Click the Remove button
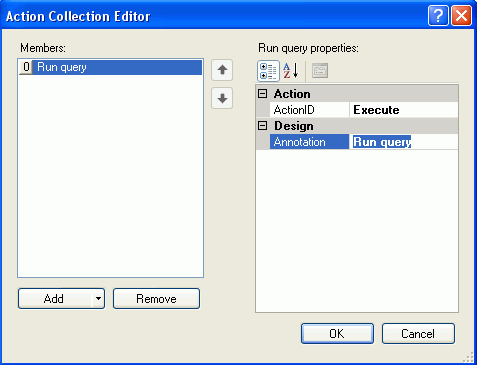The width and height of the screenshot is (477, 365). coord(156,299)
